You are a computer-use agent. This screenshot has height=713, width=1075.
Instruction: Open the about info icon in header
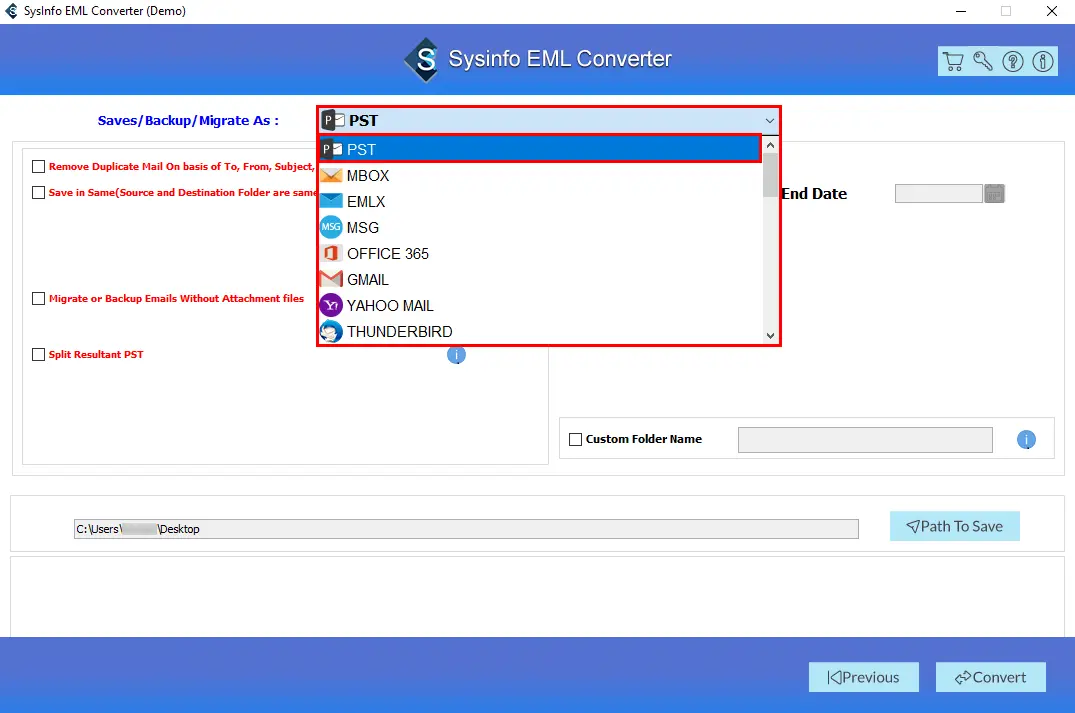pyautogui.click(x=1043, y=62)
